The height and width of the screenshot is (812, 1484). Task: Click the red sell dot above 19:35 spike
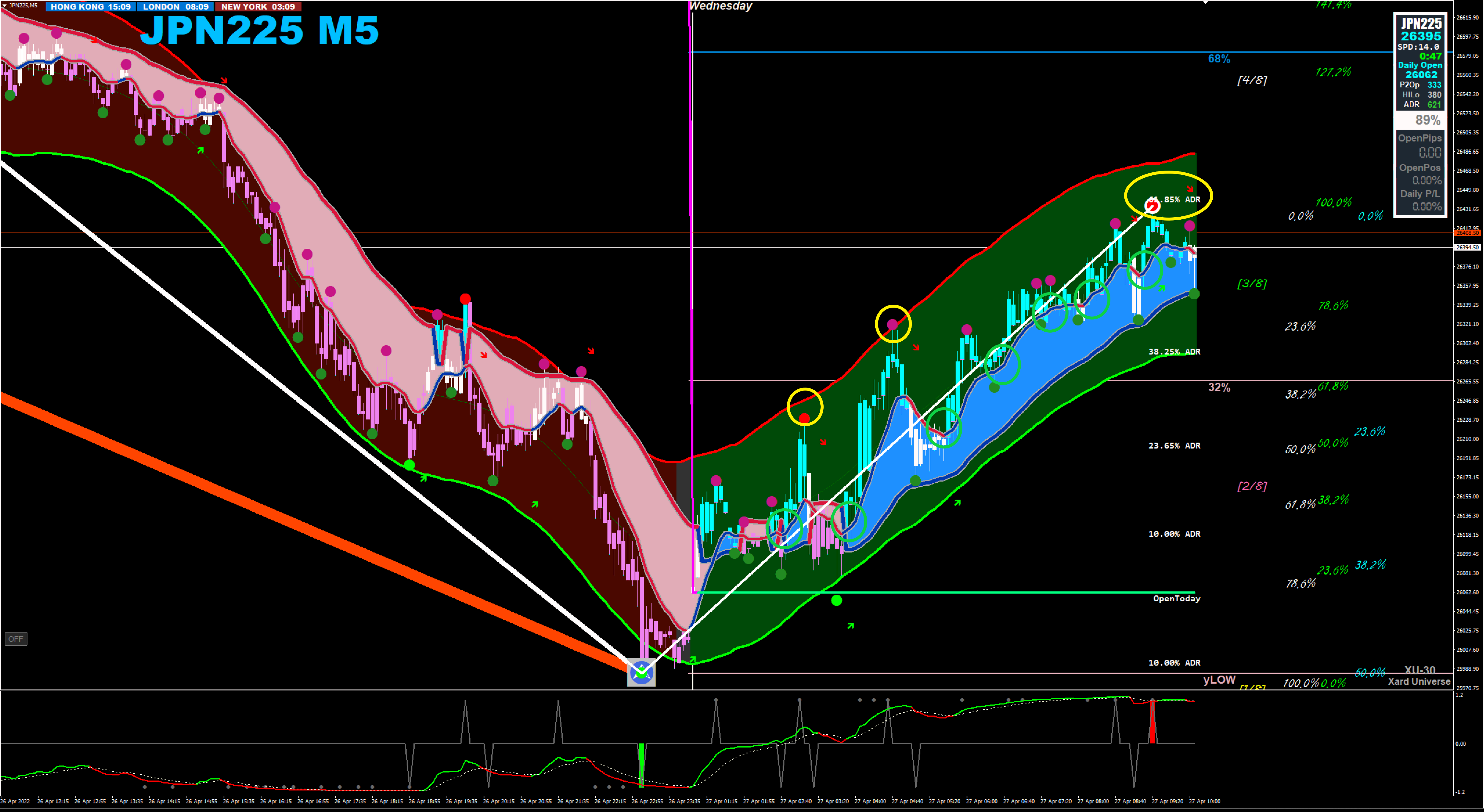pos(465,298)
